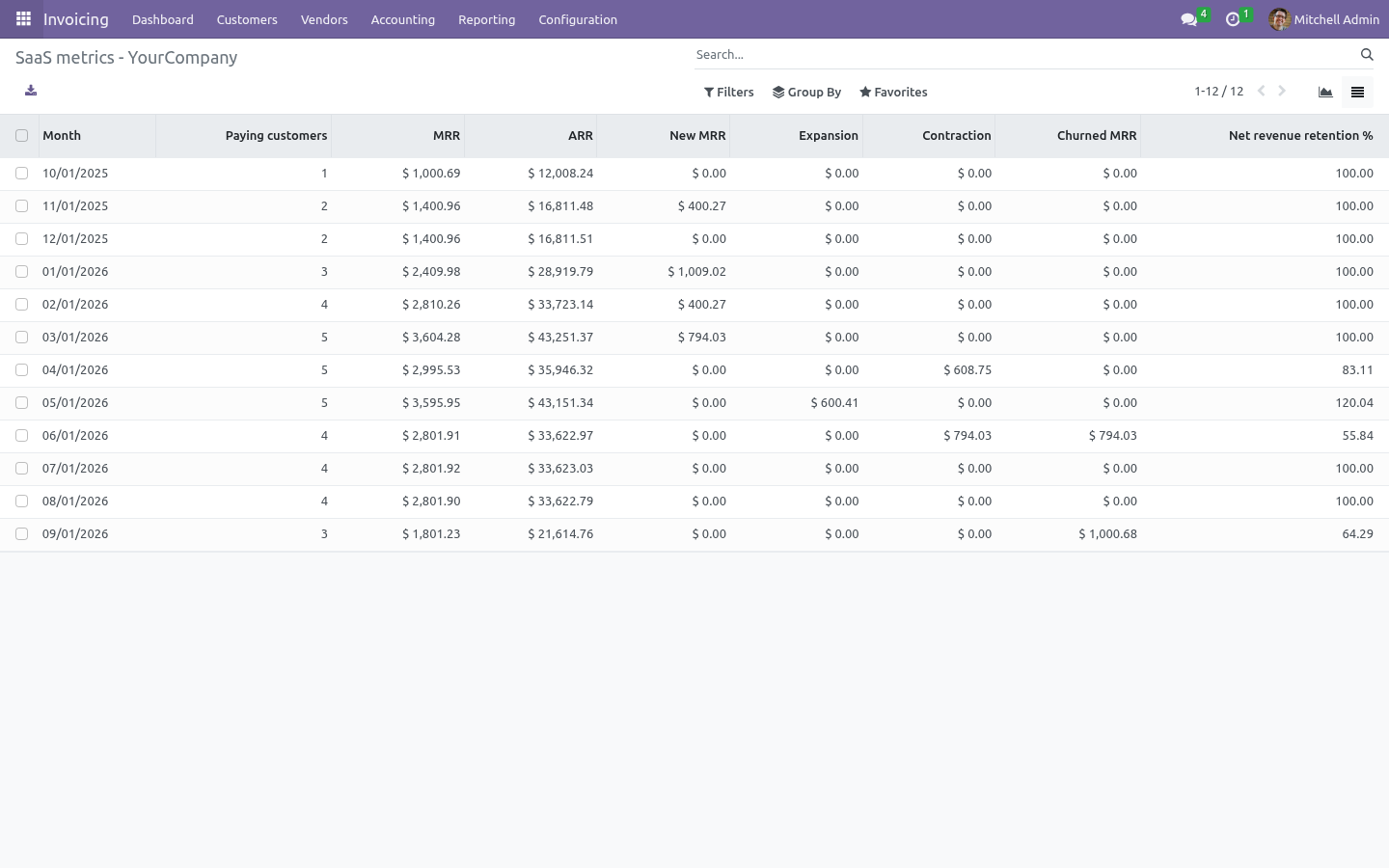Screen dimensions: 1389x868
Task: Click New MRR value $ 794.03
Action: (x=701, y=338)
